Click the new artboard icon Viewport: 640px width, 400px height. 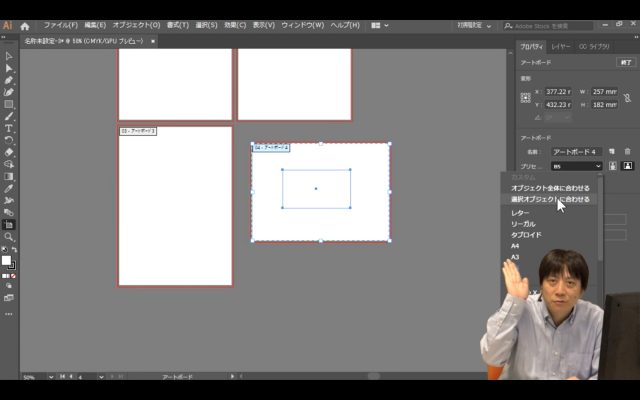click(611, 151)
